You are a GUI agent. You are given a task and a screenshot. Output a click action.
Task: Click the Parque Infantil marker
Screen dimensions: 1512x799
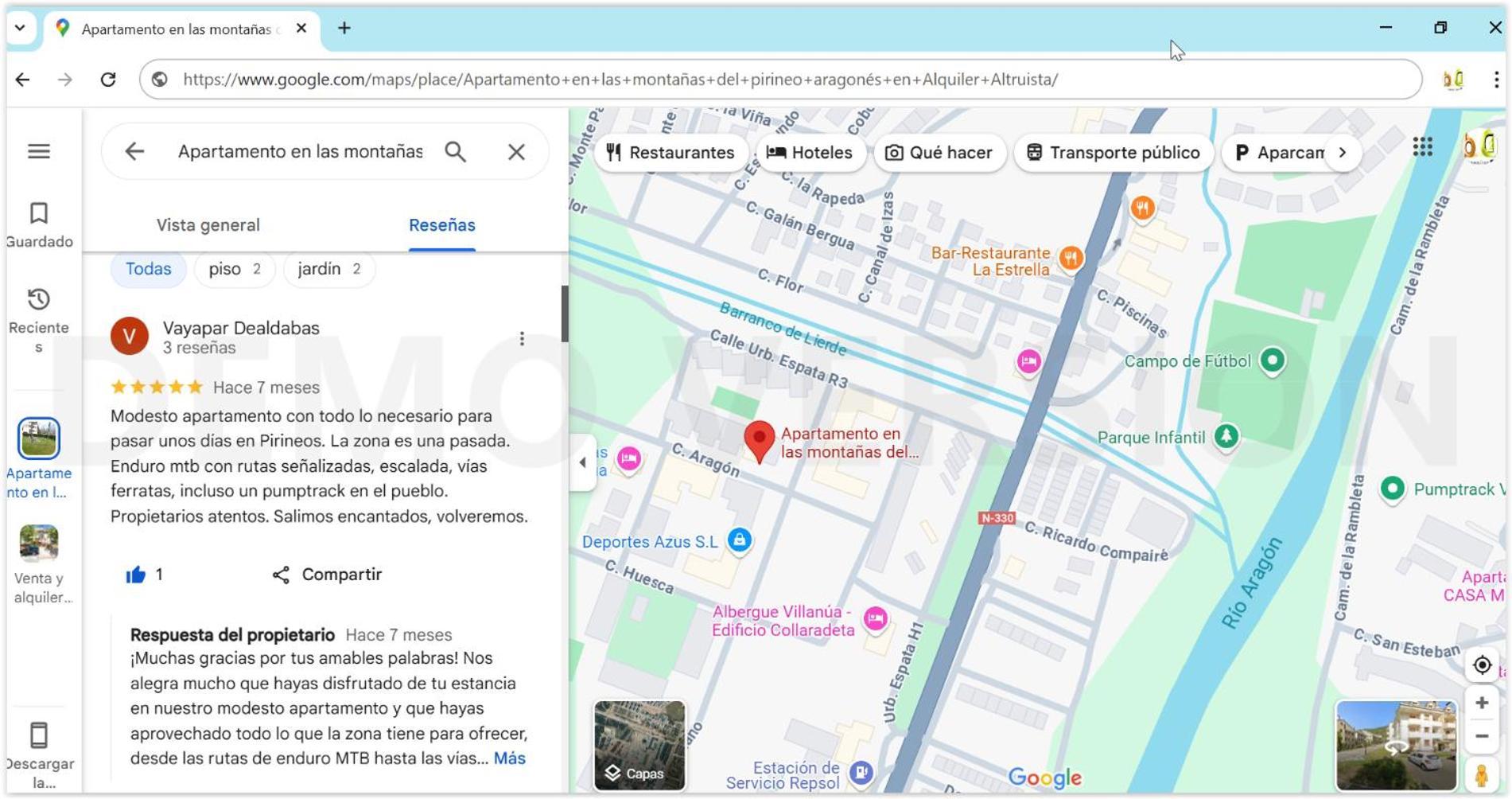[x=1226, y=437]
